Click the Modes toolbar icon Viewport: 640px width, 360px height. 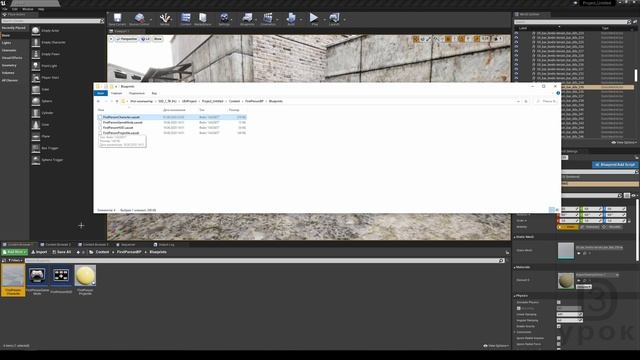[164, 19]
